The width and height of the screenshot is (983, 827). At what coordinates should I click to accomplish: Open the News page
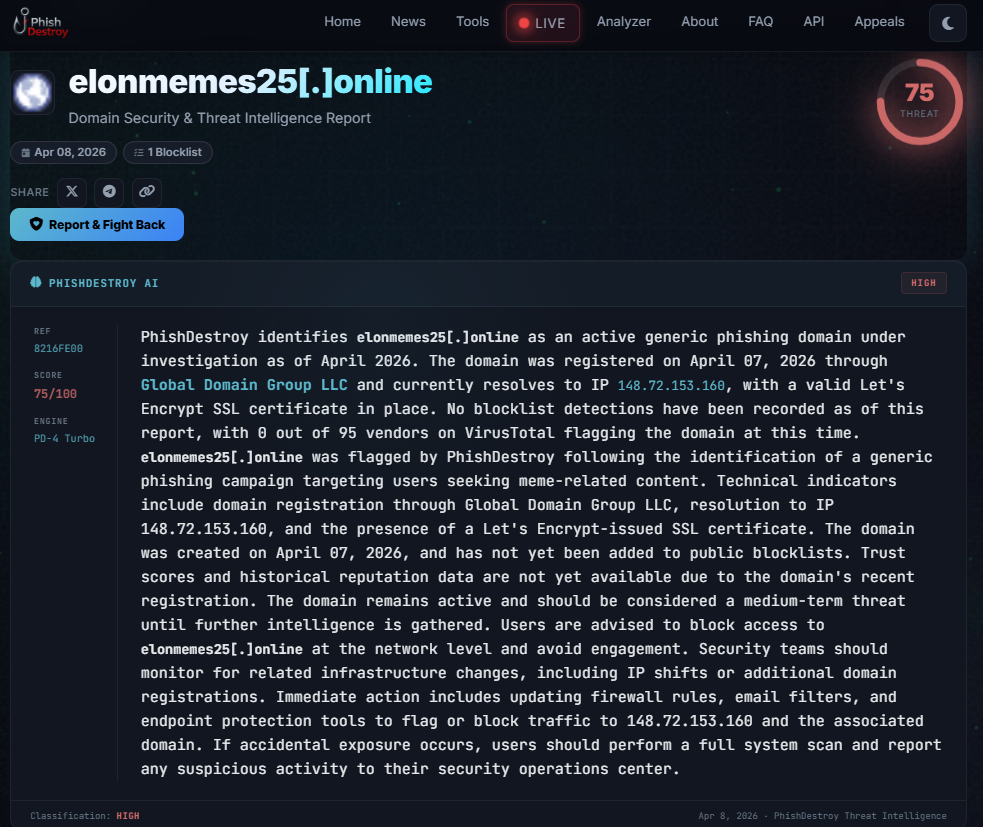point(408,21)
